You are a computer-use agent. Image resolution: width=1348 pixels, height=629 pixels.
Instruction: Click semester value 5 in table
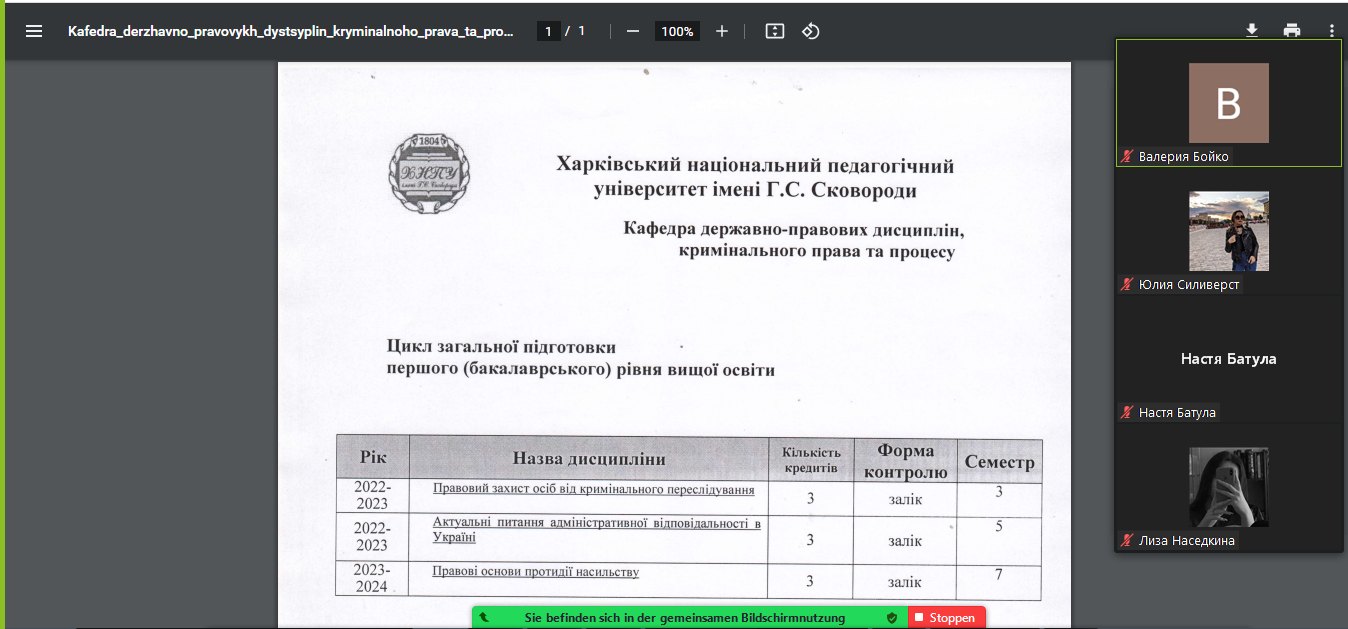999,525
